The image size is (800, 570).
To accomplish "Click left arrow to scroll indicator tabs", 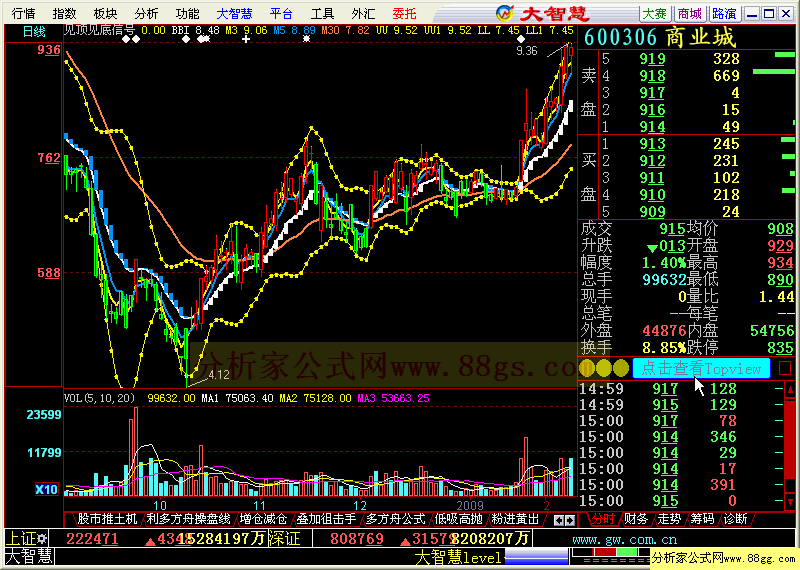I will click(559, 520).
